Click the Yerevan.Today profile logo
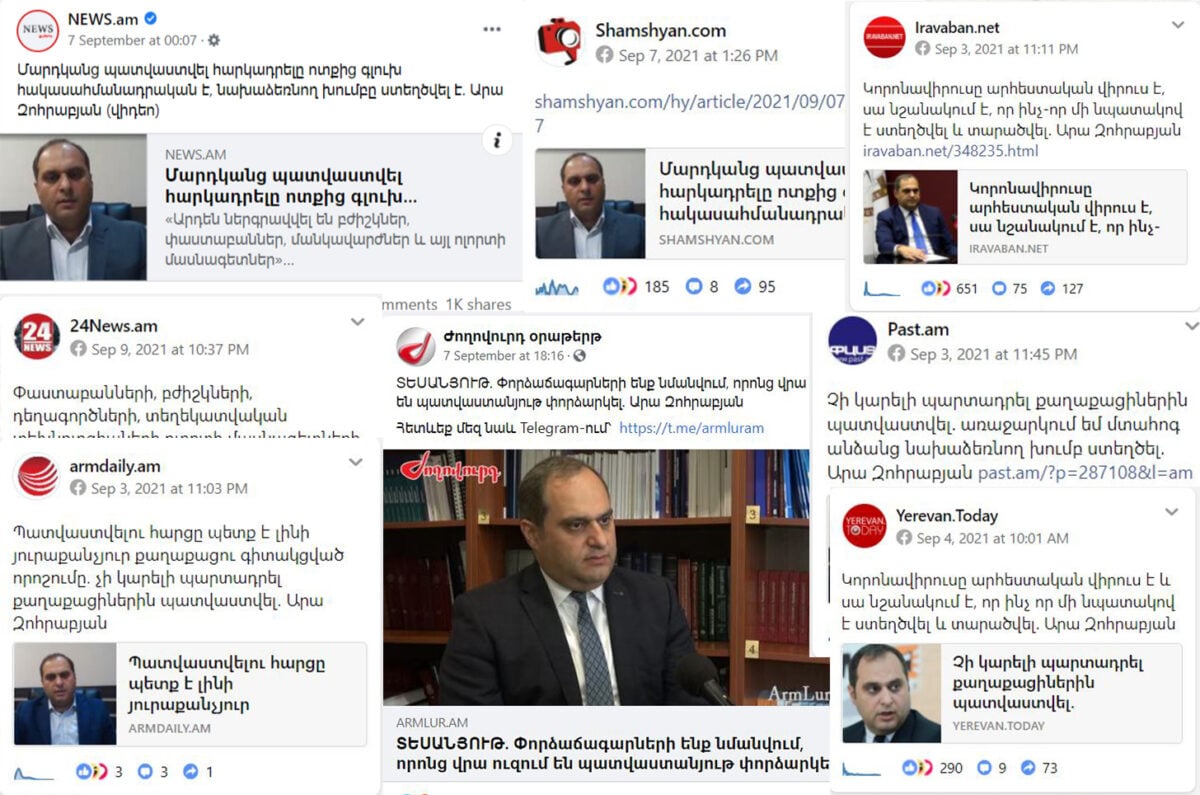 (x=864, y=526)
